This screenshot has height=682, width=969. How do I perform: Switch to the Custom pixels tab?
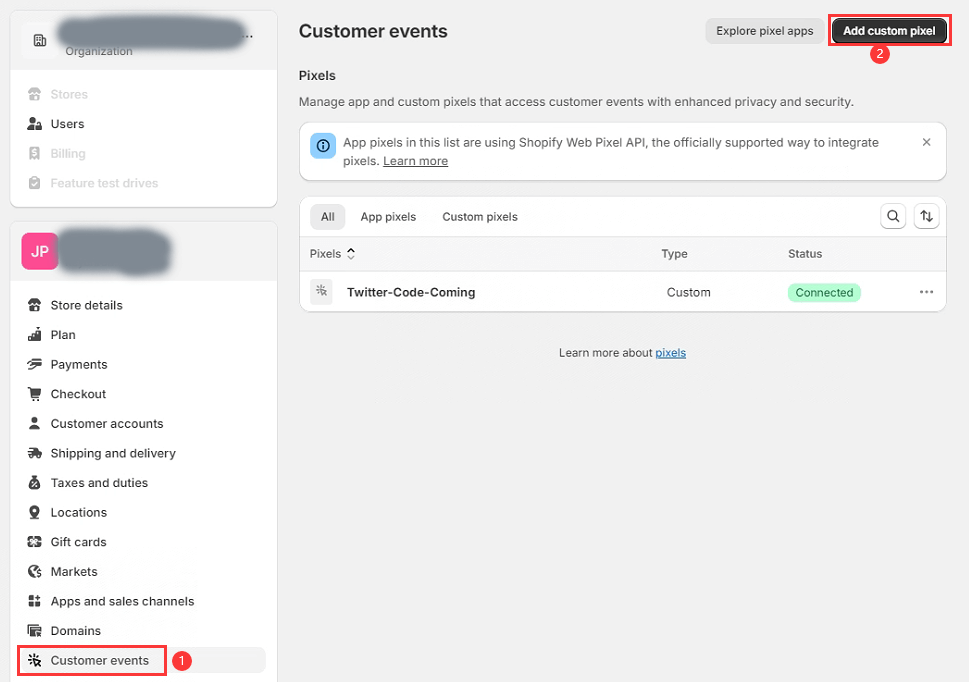480,217
